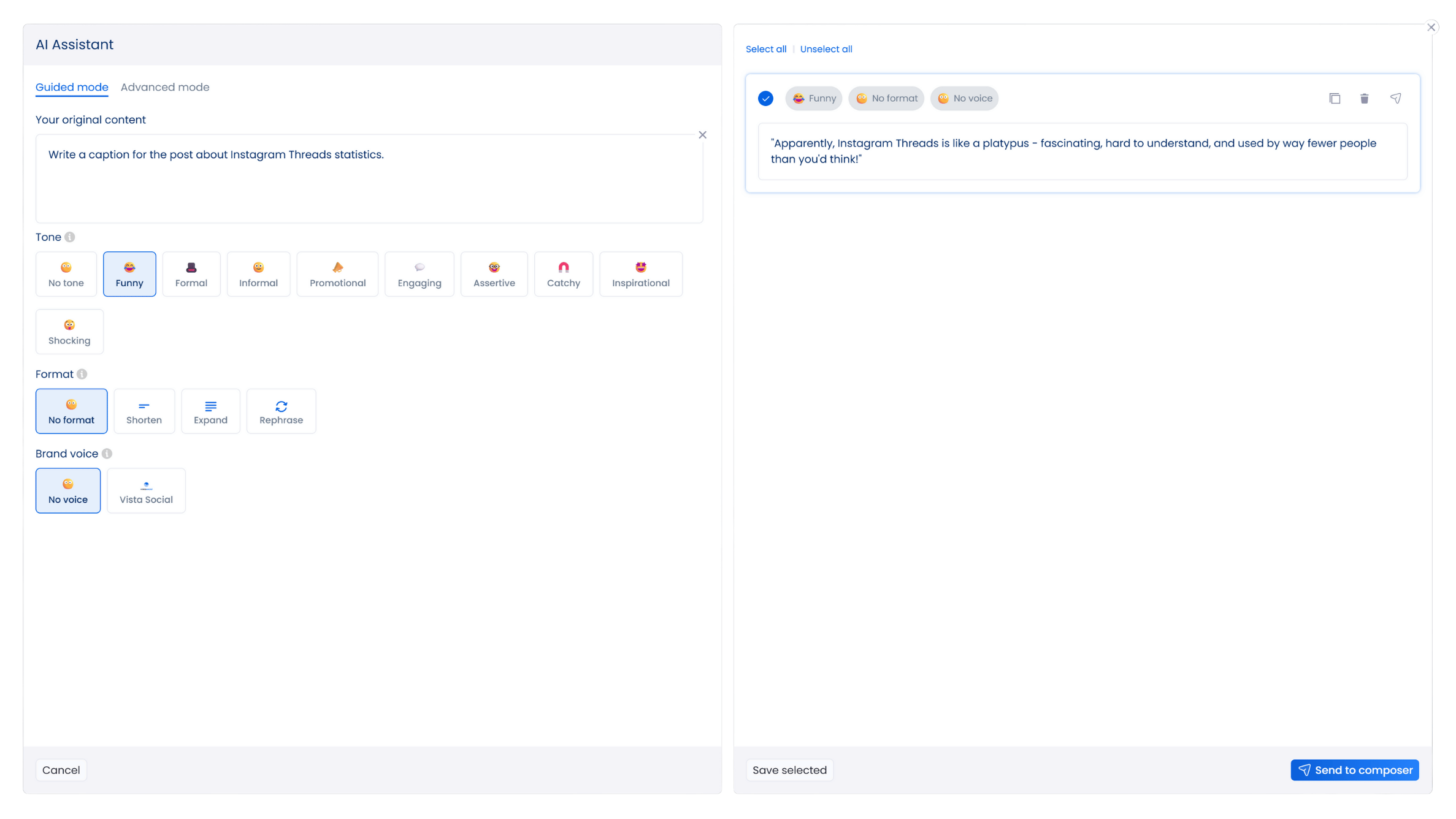Image resolution: width=1456 pixels, height=819 pixels.
Task: Click the Unselect all link
Action: tap(826, 49)
